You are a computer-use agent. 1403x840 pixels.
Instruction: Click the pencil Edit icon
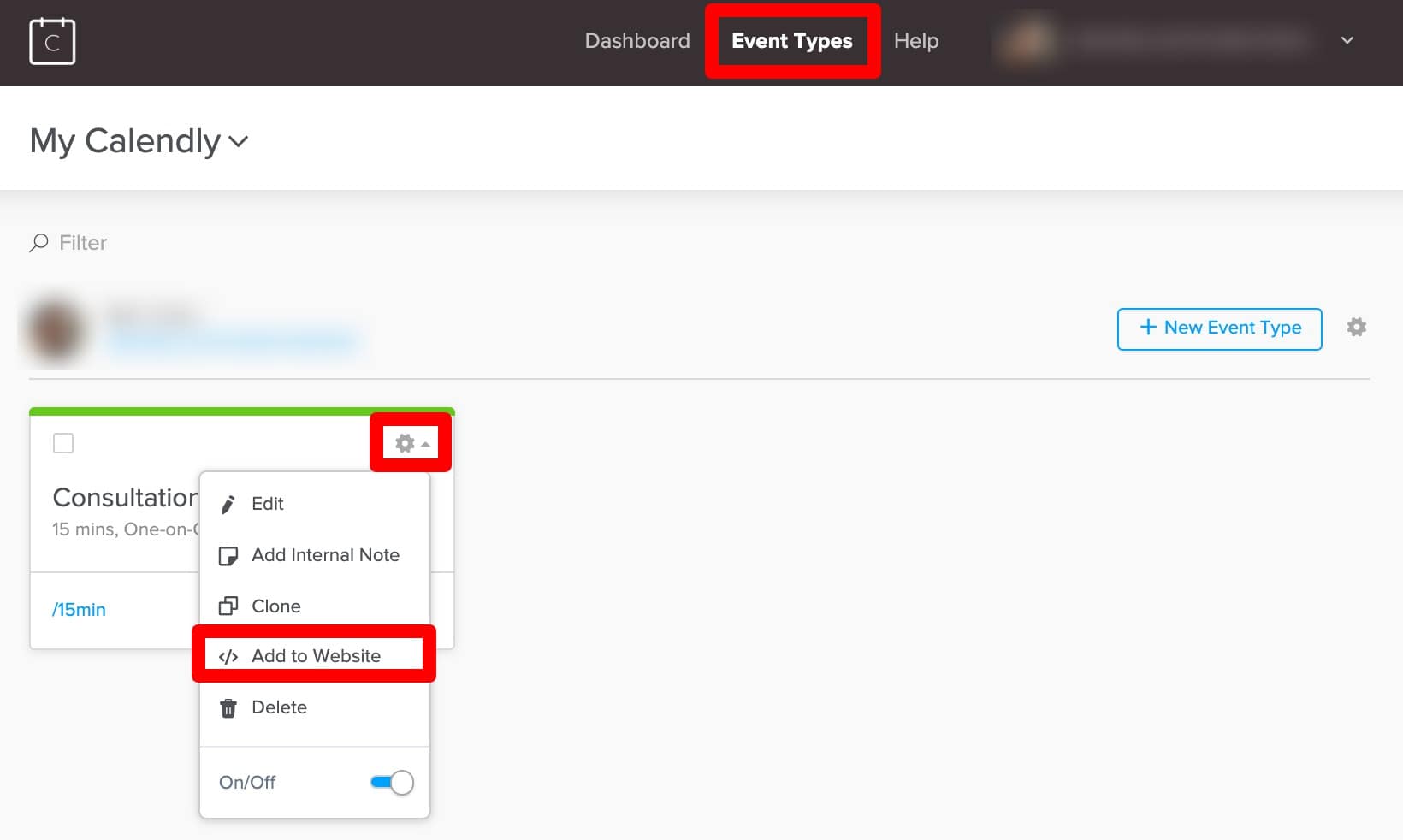pyautogui.click(x=228, y=505)
